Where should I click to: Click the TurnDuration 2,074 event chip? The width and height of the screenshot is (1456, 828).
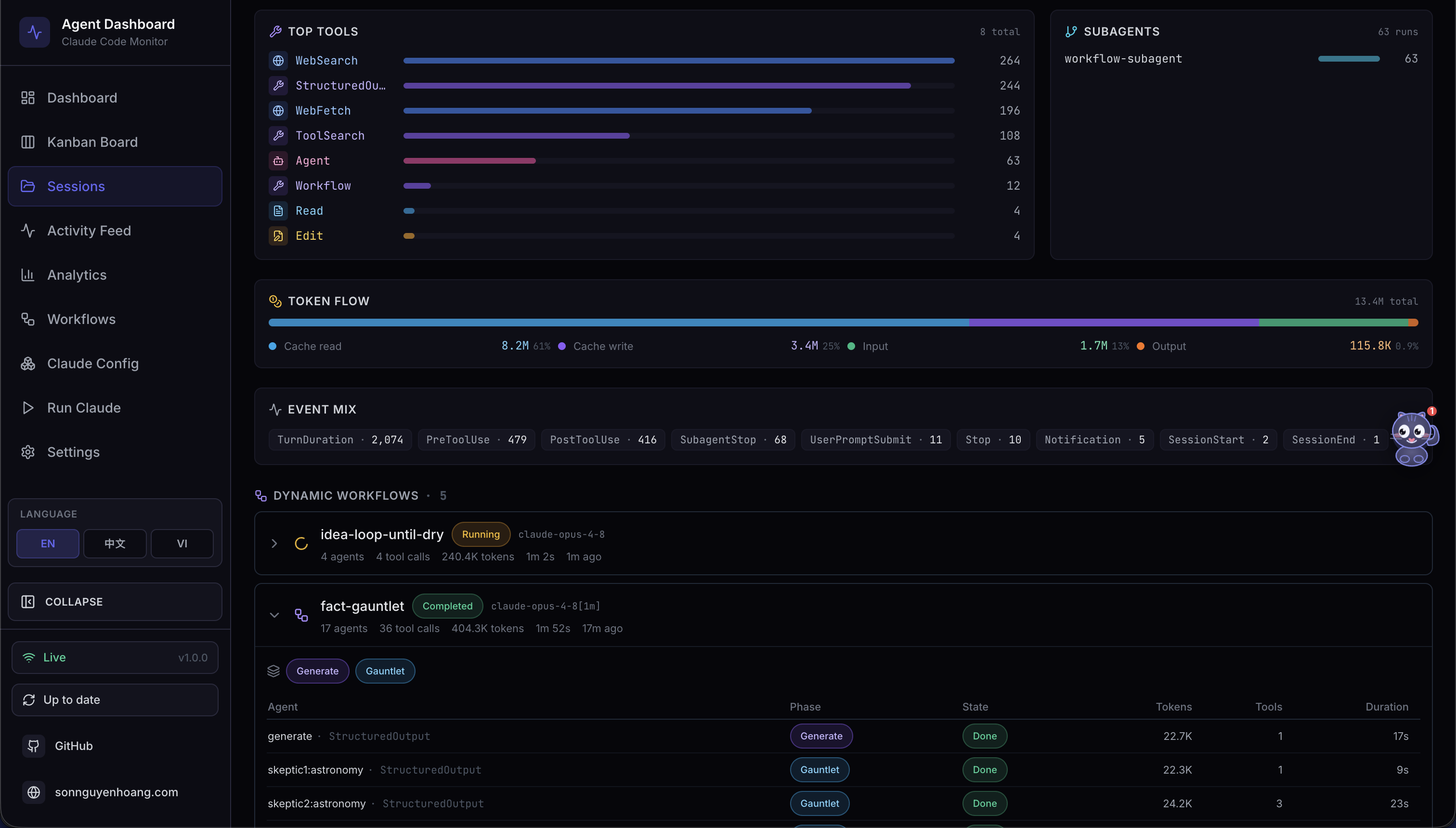(x=340, y=440)
